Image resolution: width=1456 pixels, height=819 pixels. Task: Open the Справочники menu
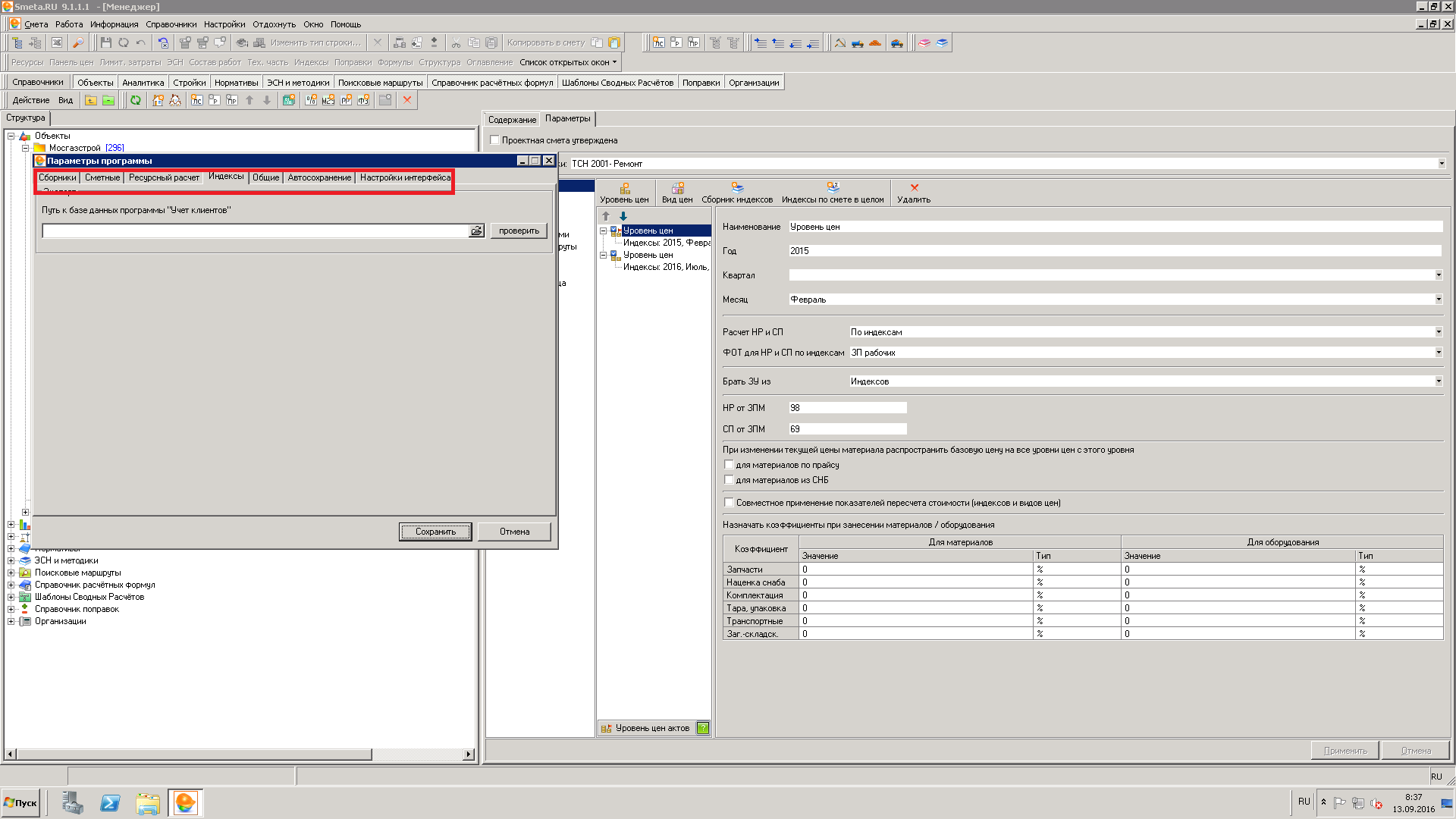click(171, 24)
